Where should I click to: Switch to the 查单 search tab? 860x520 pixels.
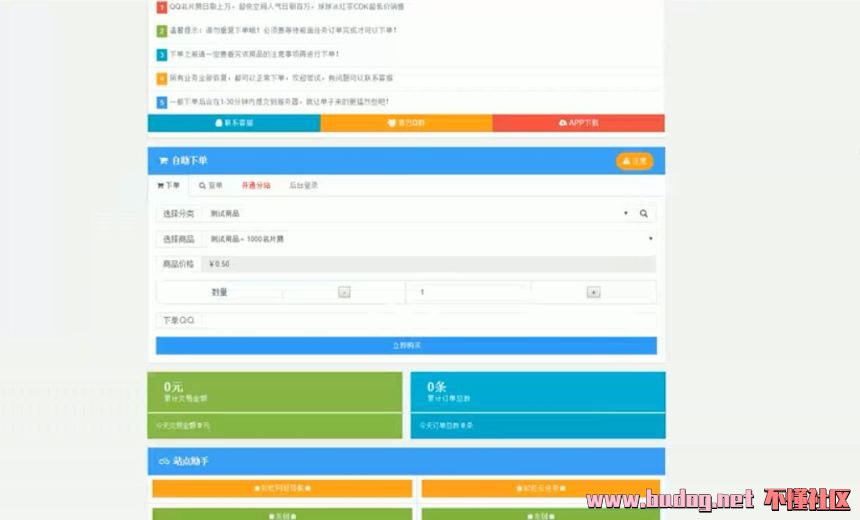(x=210, y=185)
